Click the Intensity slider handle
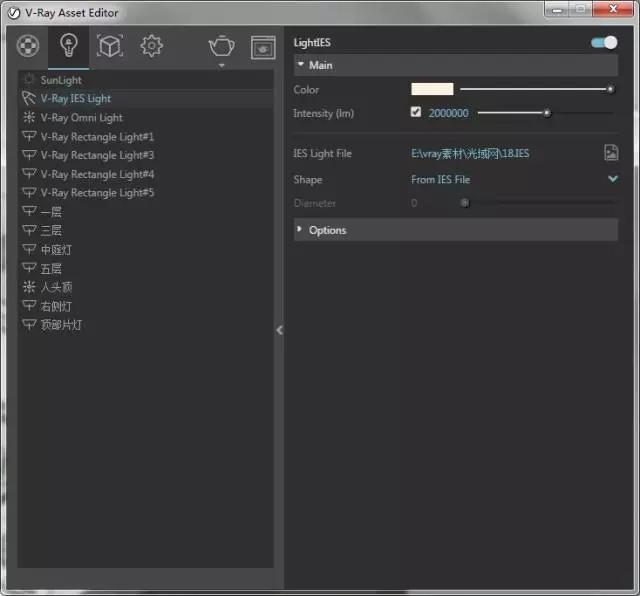This screenshot has height=596, width=640. (547, 113)
